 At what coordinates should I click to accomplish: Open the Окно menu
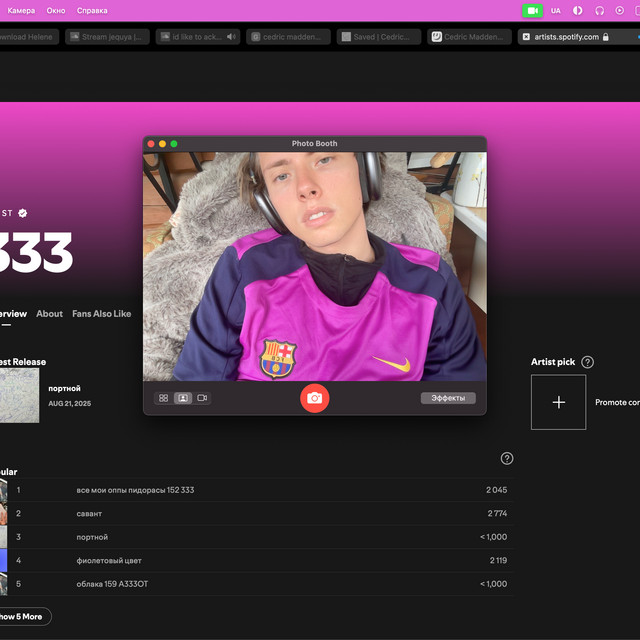click(x=56, y=10)
